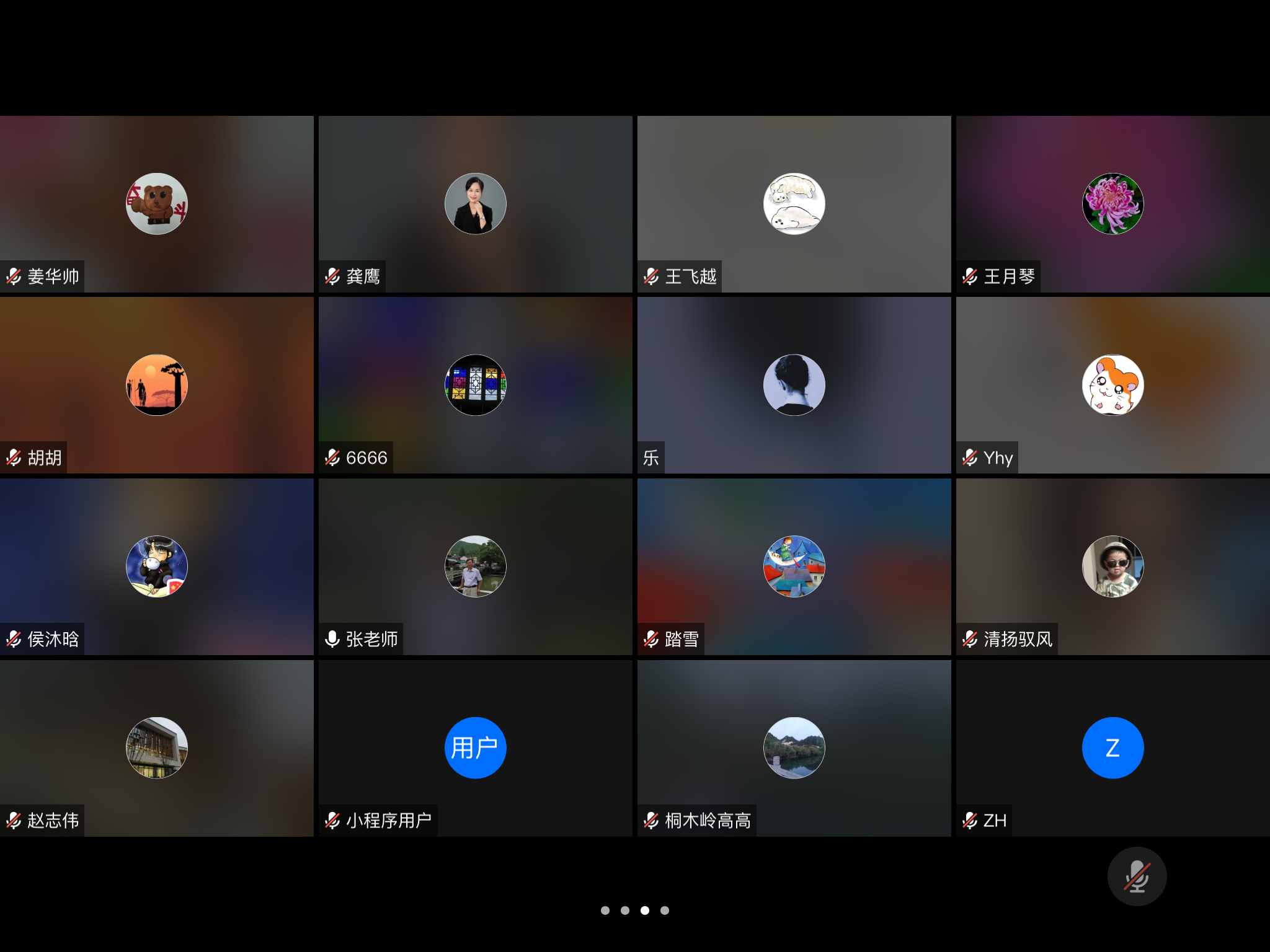
Task: Click 侯沐晗's anime character avatar
Action: point(157,566)
